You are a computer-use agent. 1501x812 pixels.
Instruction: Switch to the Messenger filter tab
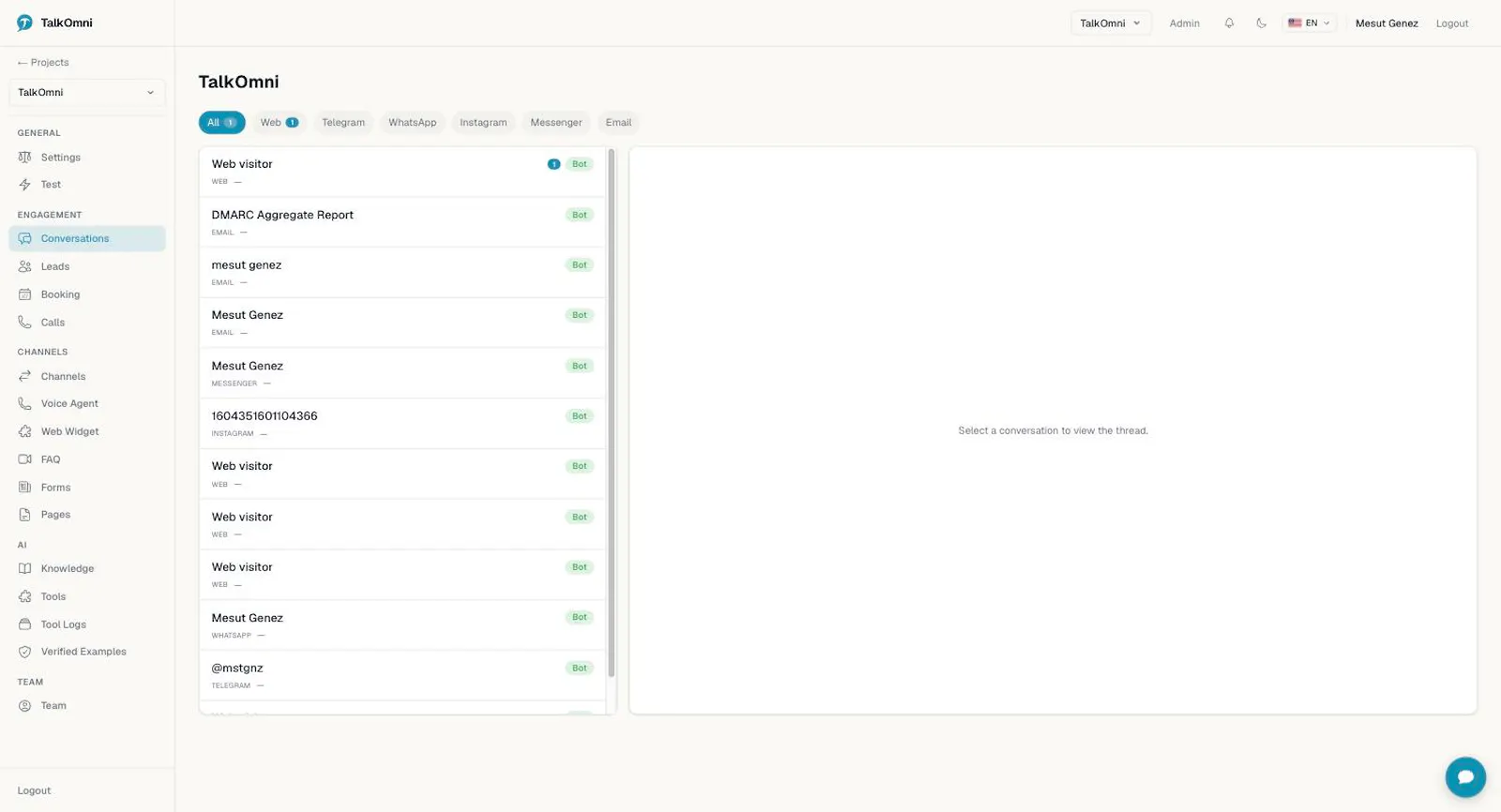pyautogui.click(x=556, y=123)
